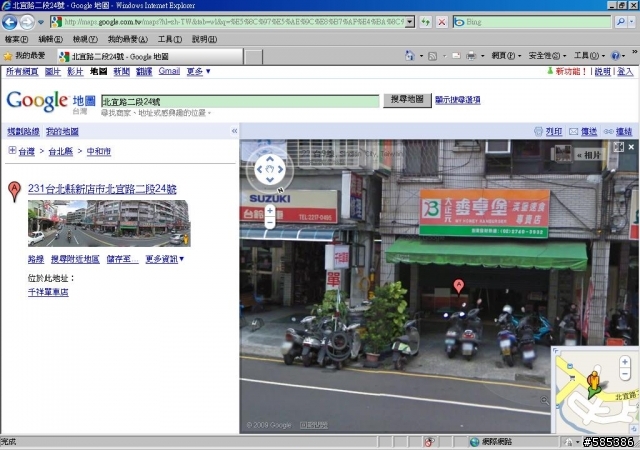
Task: Click the 登入 sign-in link
Action: pyautogui.click(x=625, y=72)
